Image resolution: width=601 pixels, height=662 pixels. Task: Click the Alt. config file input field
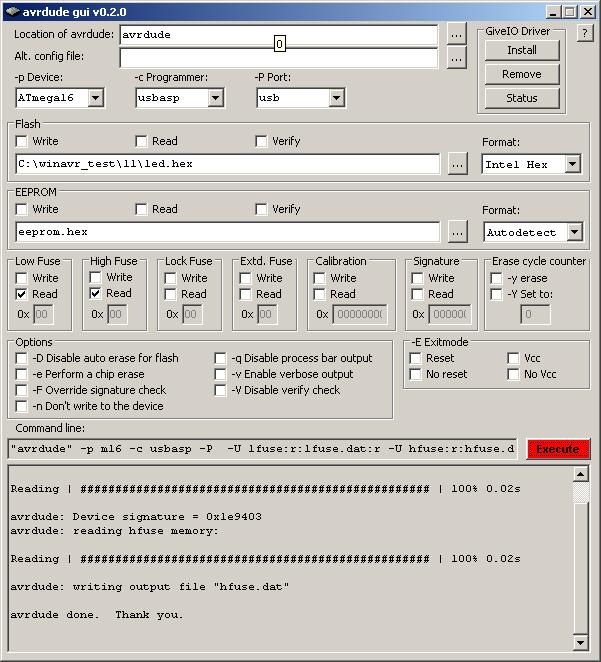(x=279, y=58)
